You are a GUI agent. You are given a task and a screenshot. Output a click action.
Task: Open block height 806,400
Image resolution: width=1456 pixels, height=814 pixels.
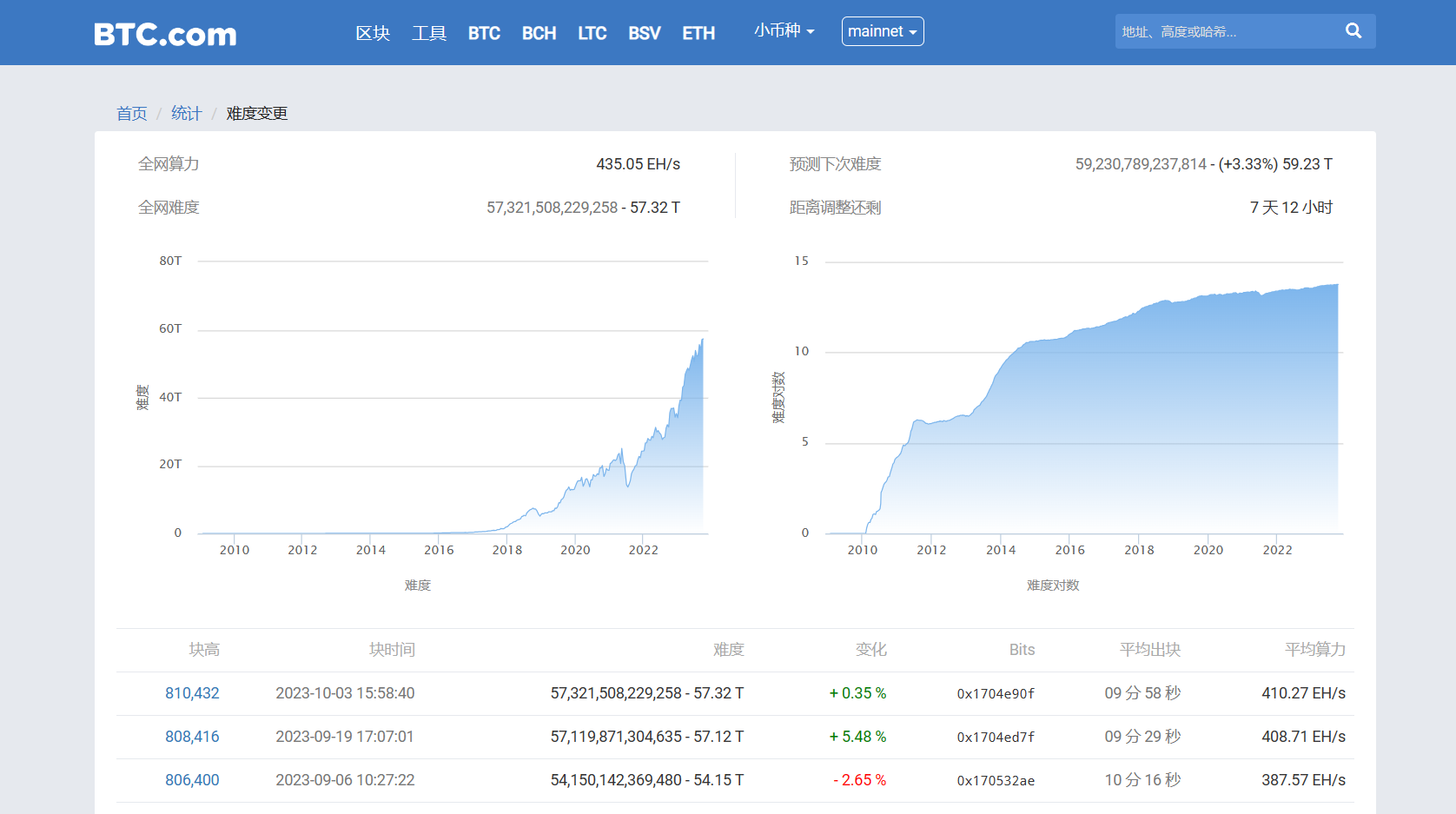[192, 780]
